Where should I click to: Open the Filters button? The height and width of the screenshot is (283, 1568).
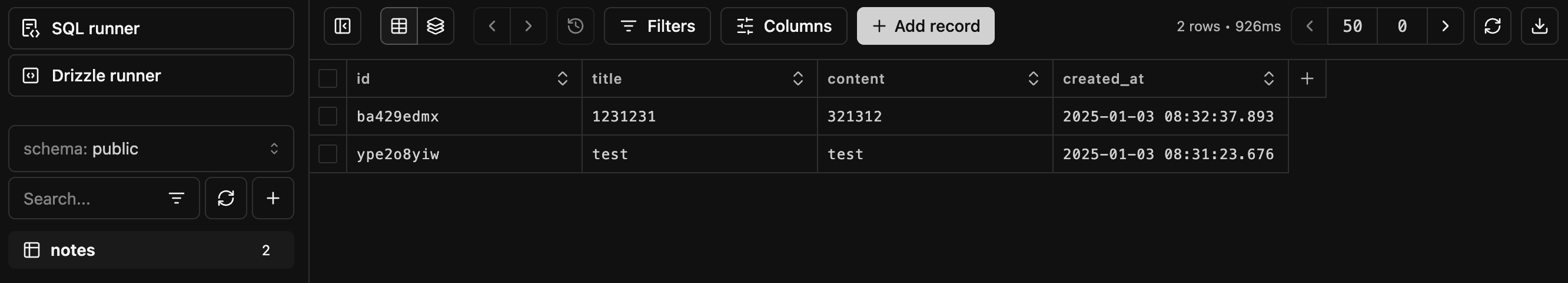click(x=657, y=26)
